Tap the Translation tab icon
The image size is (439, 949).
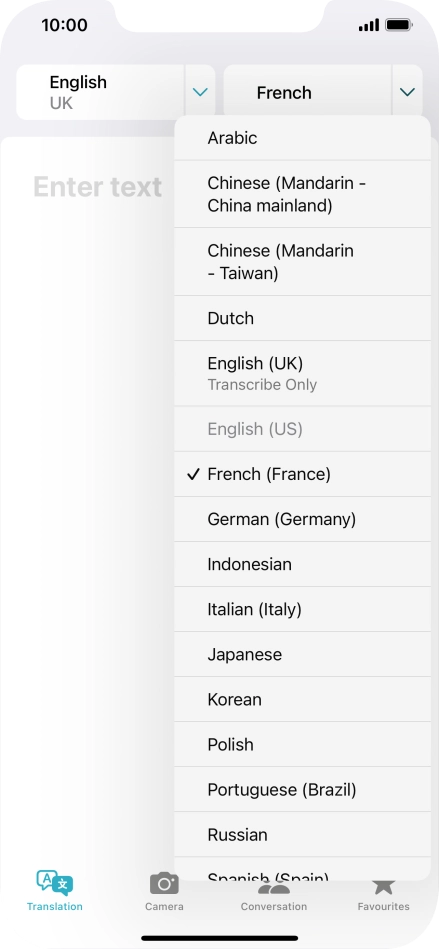pyautogui.click(x=54, y=884)
